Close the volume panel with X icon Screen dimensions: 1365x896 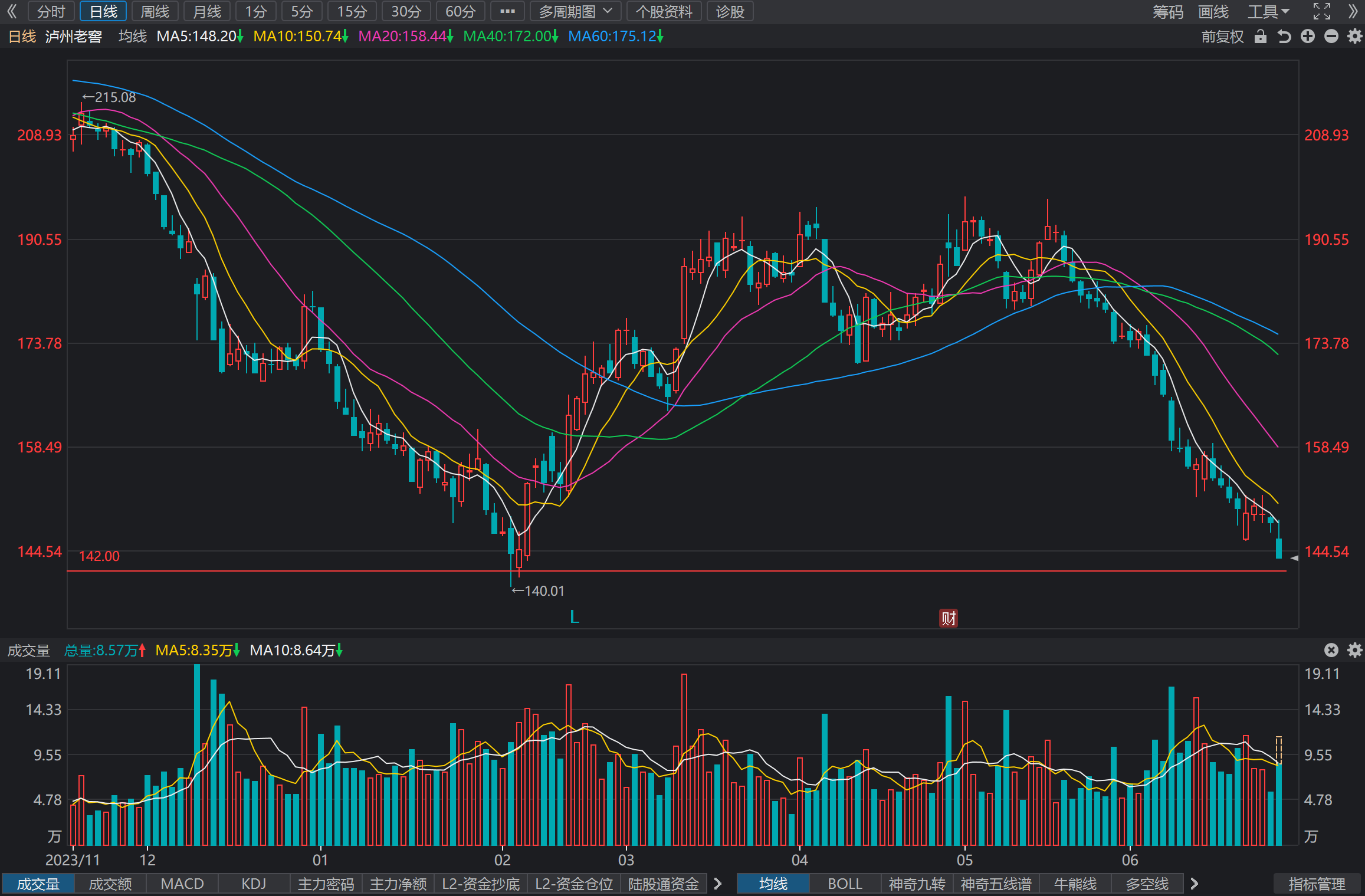tap(1331, 650)
